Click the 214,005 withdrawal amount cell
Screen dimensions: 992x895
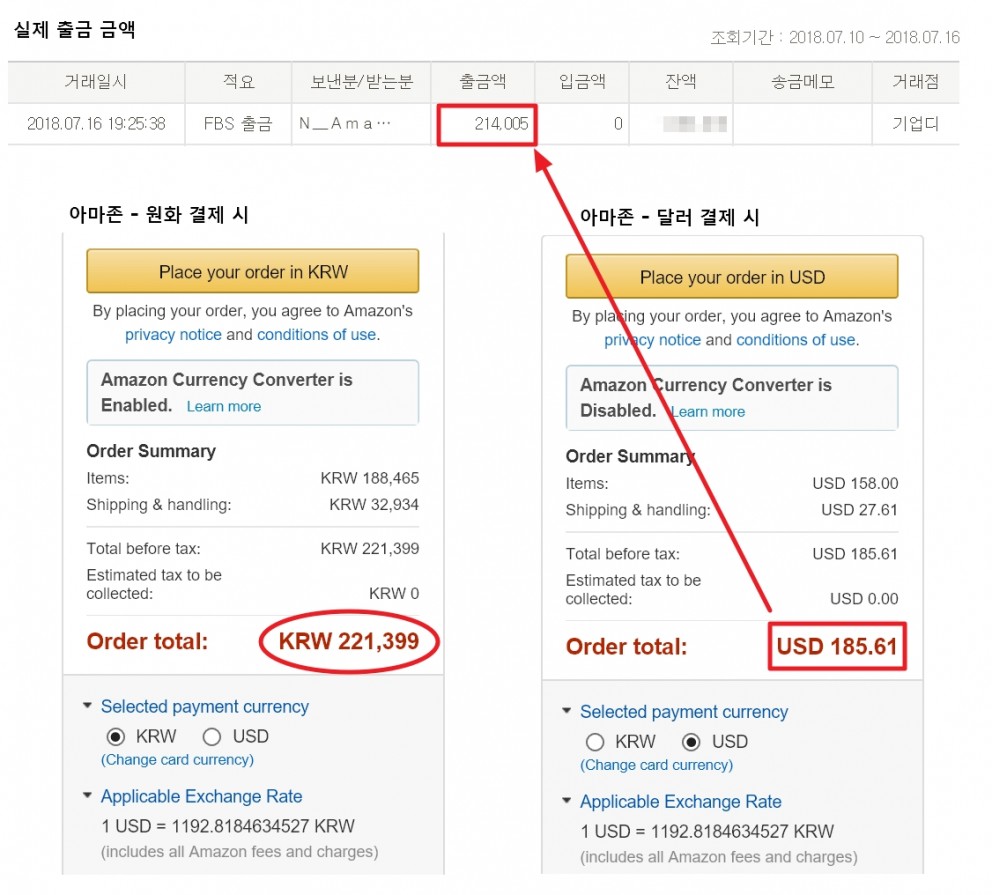pyautogui.click(x=486, y=124)
